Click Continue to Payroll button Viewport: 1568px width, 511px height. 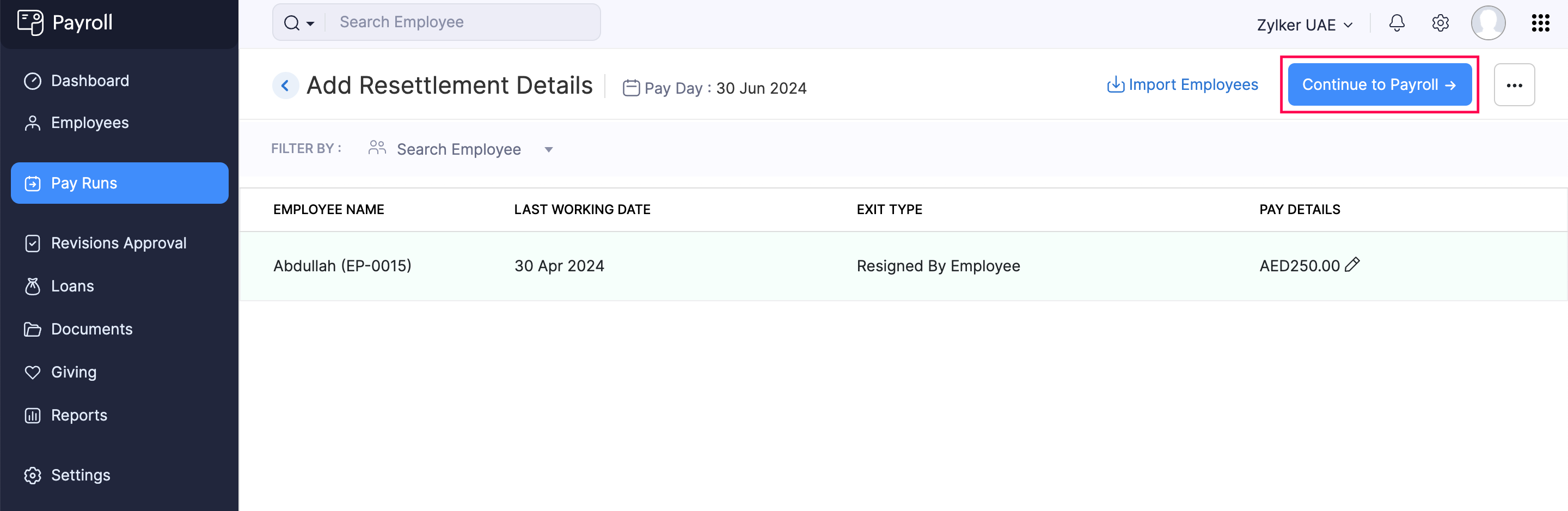coord(1379,84)
